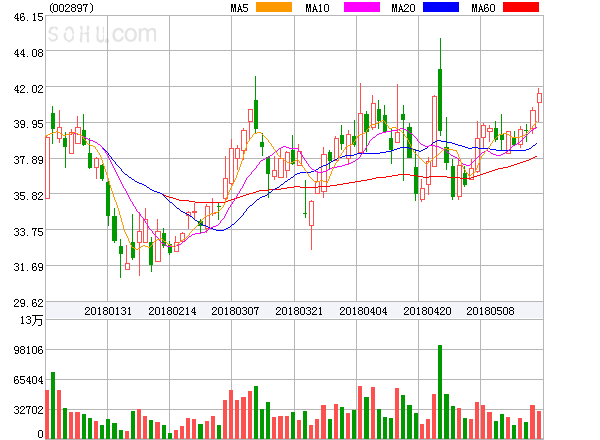Click the MA10 legend label

317,8
